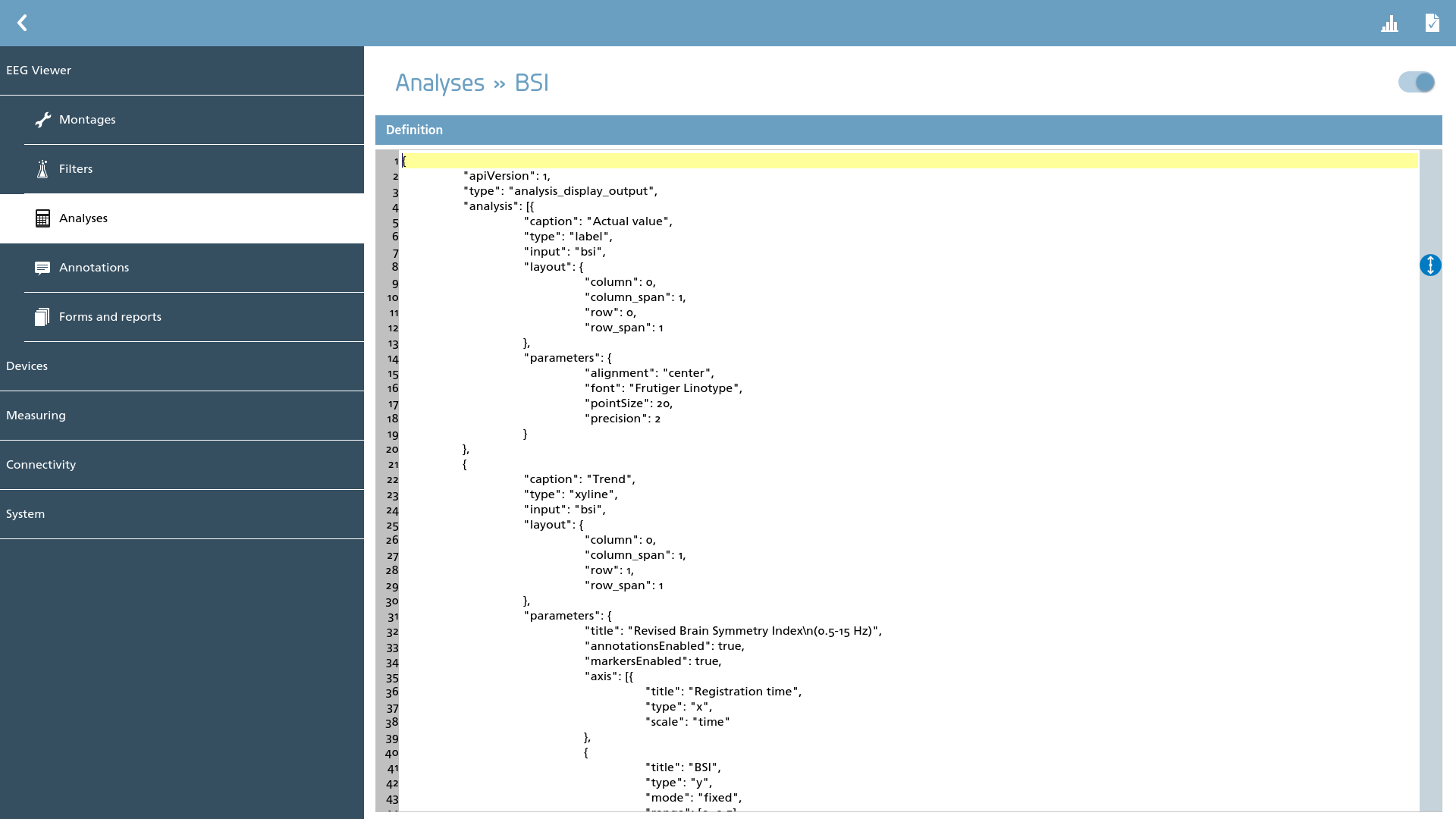Click the Annotations speech bubble icon
This screenshot has width=1456, height=819.
(42, 268)
